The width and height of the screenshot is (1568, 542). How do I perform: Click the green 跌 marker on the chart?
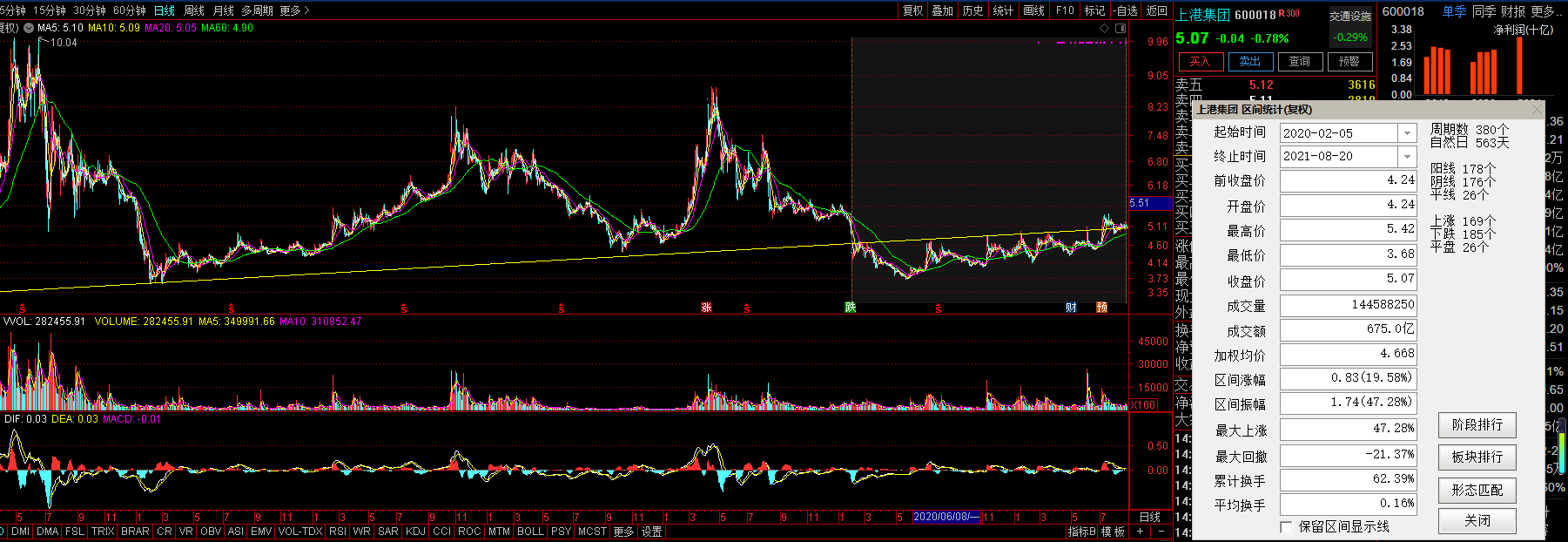point(850,308)
